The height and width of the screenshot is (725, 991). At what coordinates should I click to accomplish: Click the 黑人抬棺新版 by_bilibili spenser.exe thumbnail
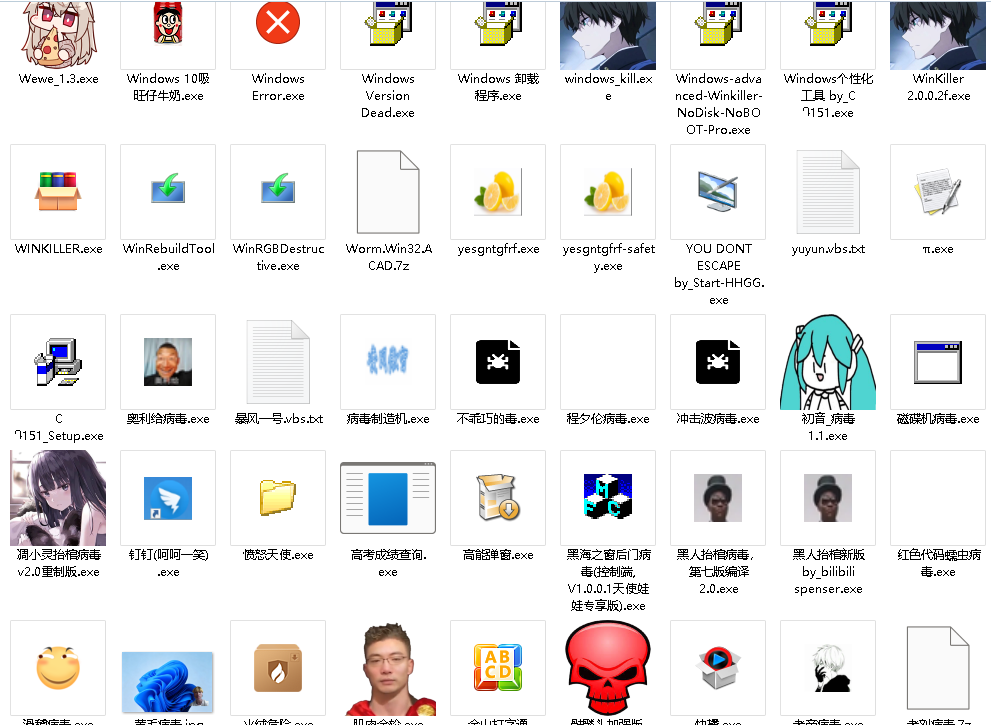(x=827, y=497)
